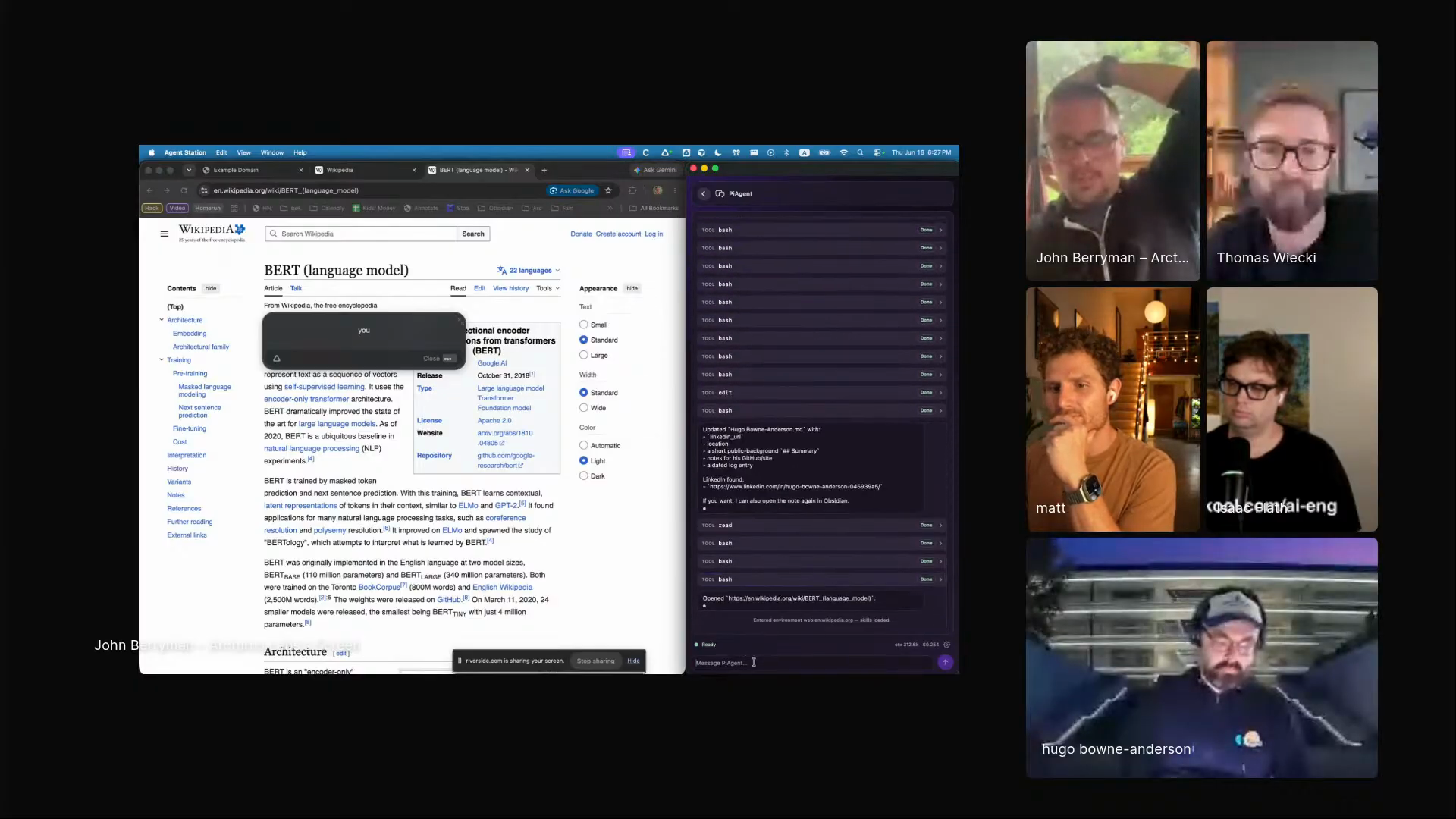Follow the self-supervised learning link
The image size is (1456, 819).
(x=325, y=387)
